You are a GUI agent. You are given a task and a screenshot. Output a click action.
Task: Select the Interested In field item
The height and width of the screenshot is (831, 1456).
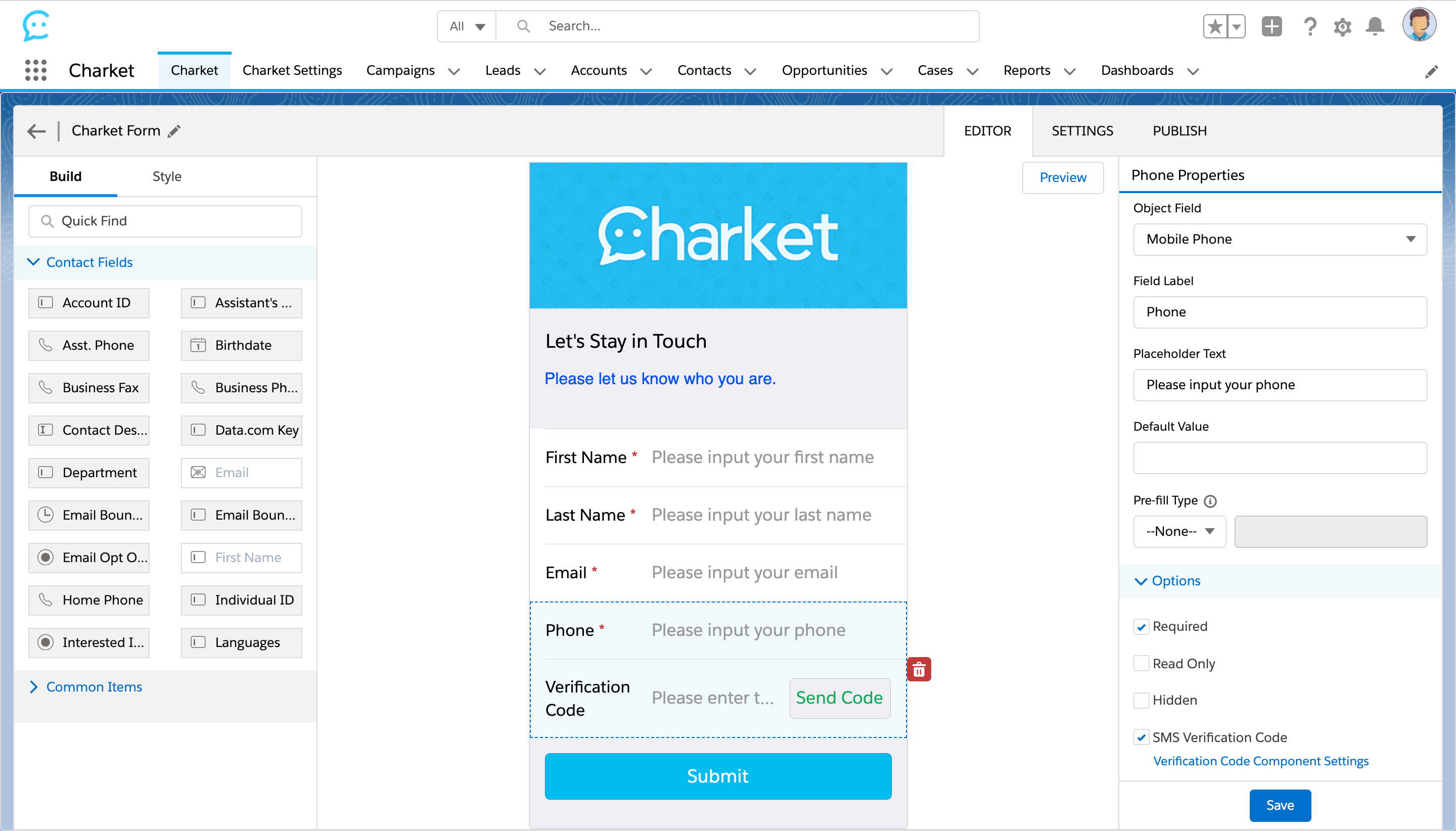(89, 642)
